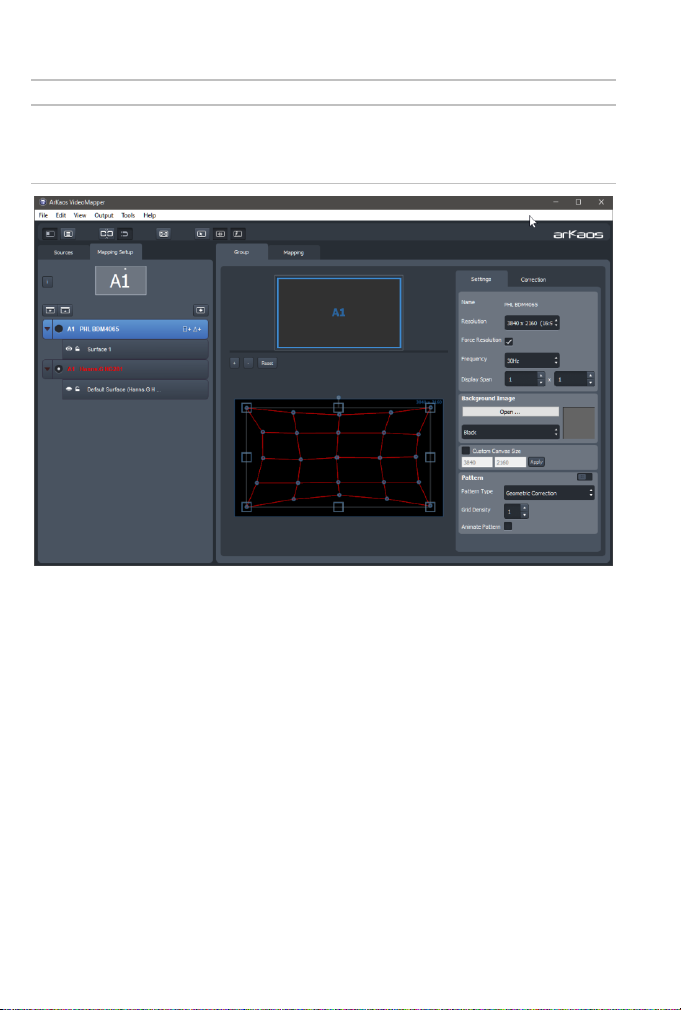Click the round display icon on the PHL BDM4065 row
Image resolution: width=681 pixels, height=1010 pixels.
59,329
